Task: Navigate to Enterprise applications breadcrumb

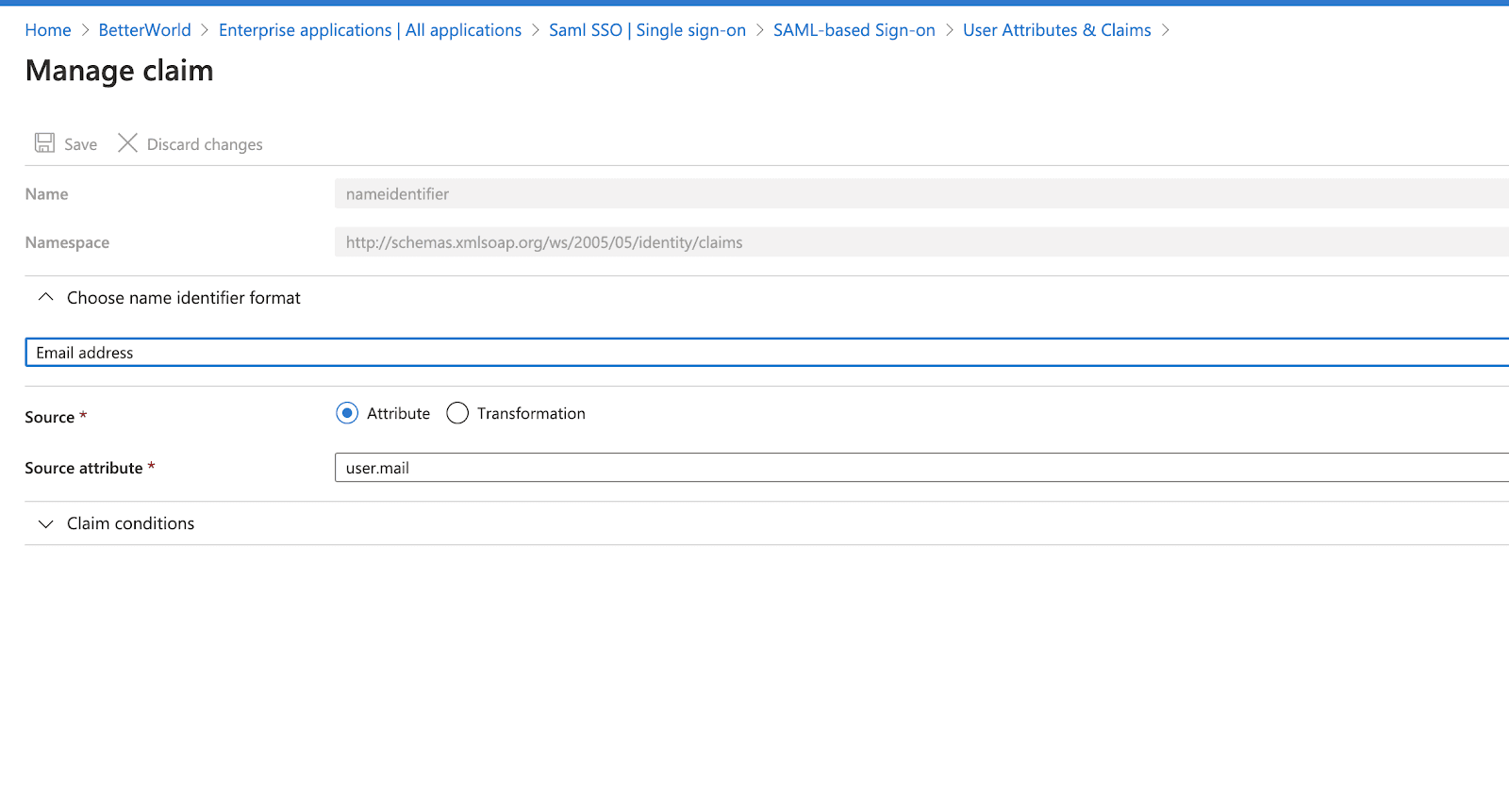Action: [x=370, y=30]
